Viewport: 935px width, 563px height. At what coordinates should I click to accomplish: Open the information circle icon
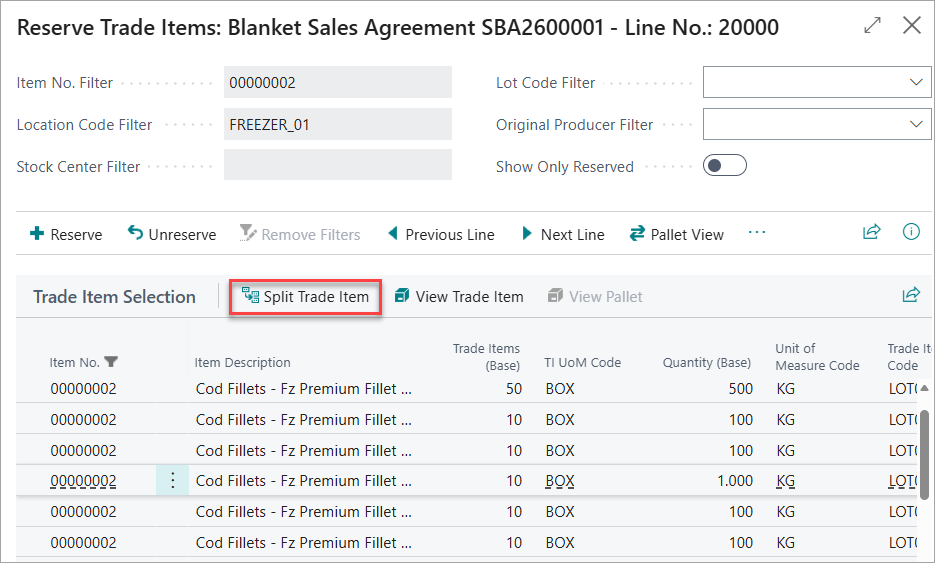911,231
